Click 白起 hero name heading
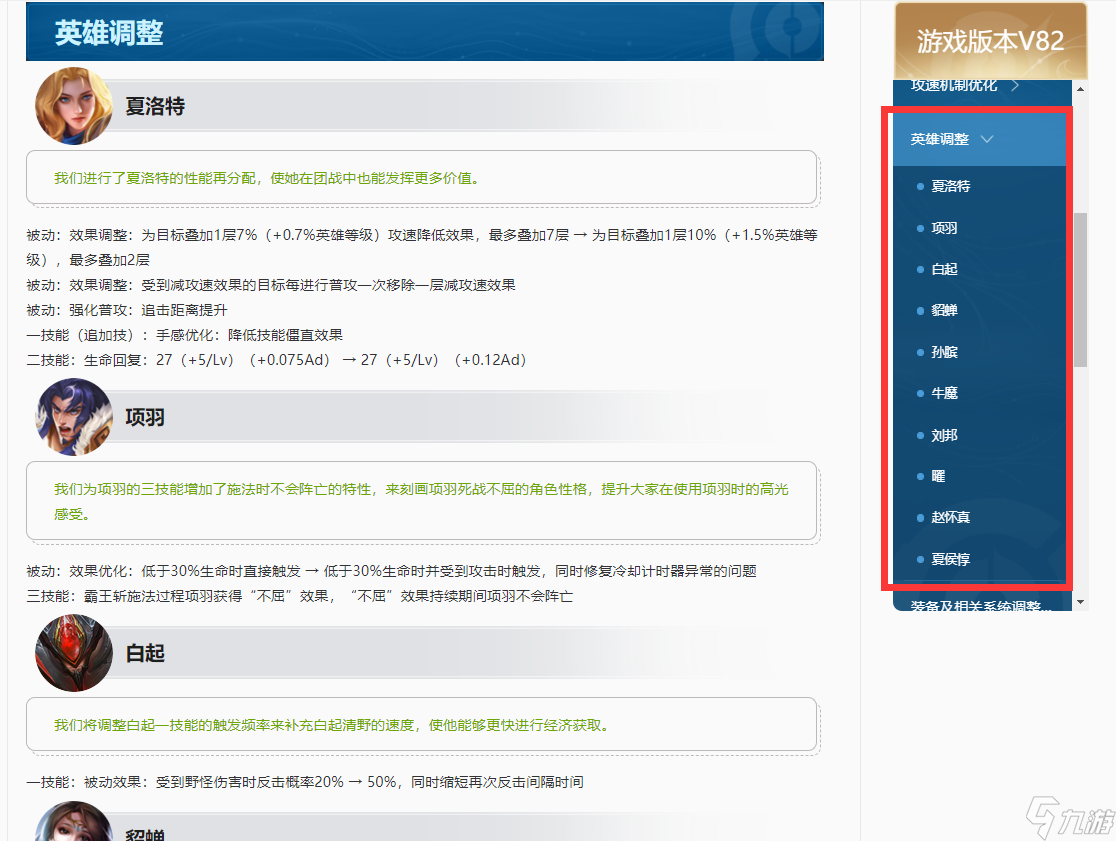1116x841 pixels. pos(145,653)
